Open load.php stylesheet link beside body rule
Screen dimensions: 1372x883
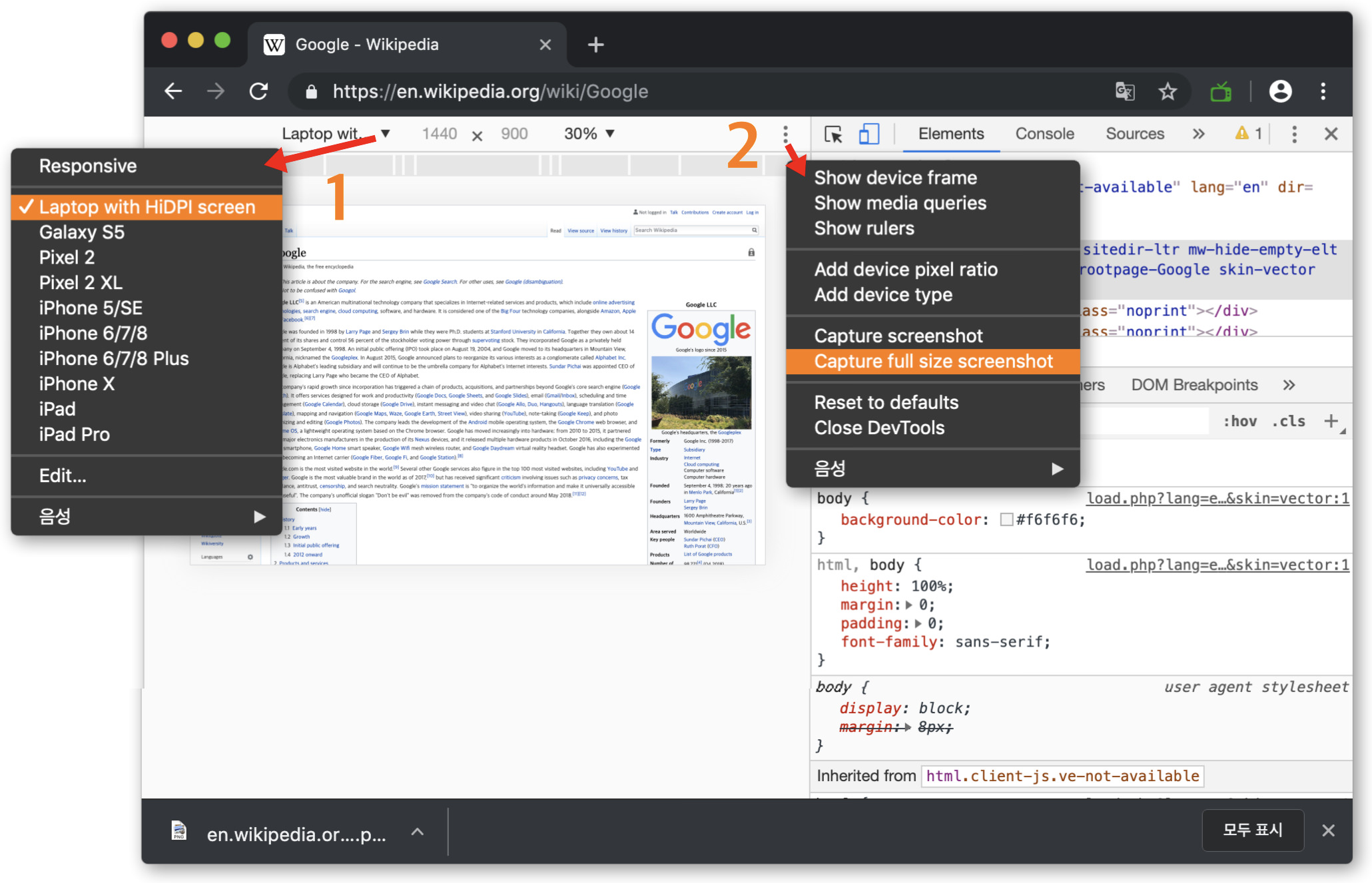click(x=1217, y=498)
